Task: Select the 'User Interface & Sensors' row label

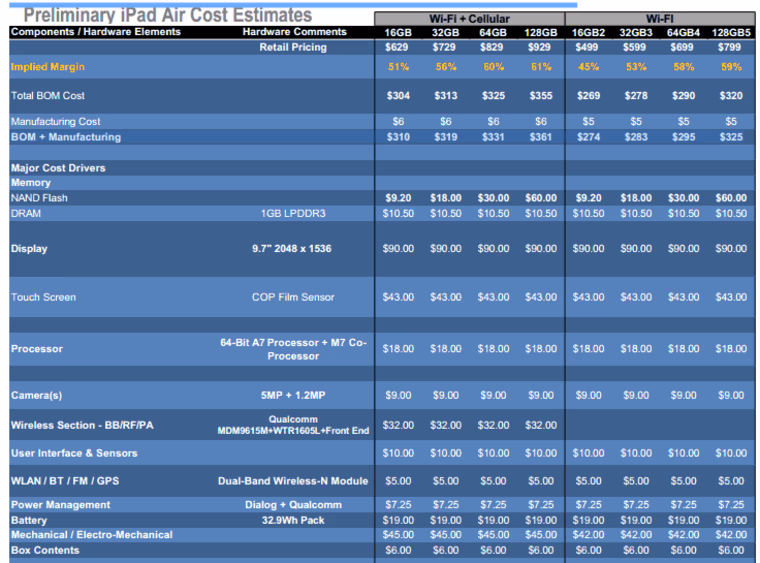Action: point(74,454)
